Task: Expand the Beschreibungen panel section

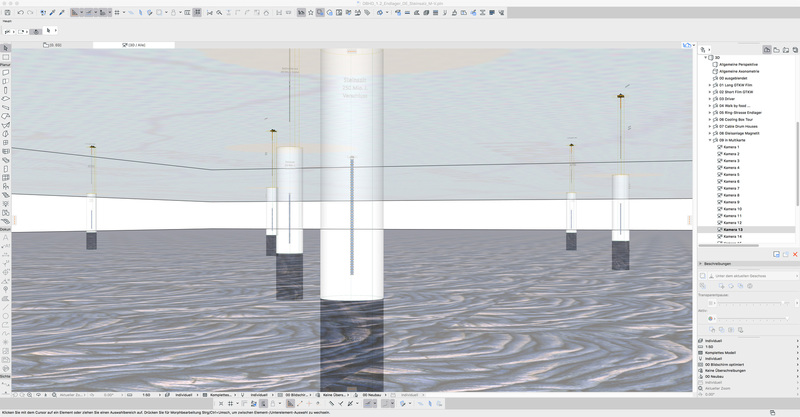Action: coord(700,264)
